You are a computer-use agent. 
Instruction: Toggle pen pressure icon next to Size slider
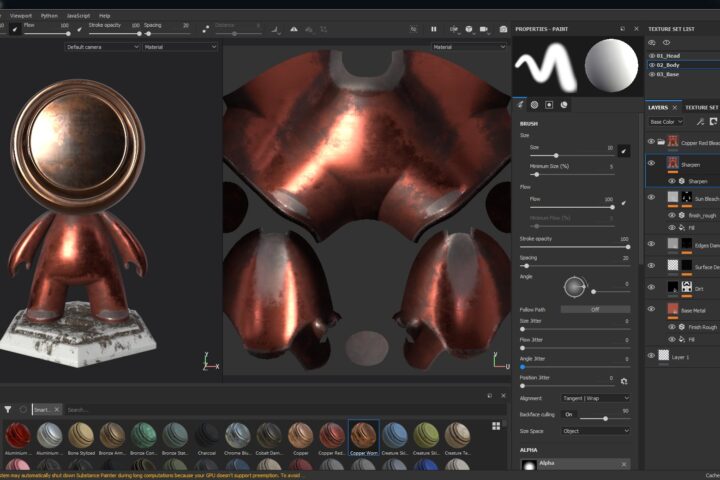(x=624, y=151)
